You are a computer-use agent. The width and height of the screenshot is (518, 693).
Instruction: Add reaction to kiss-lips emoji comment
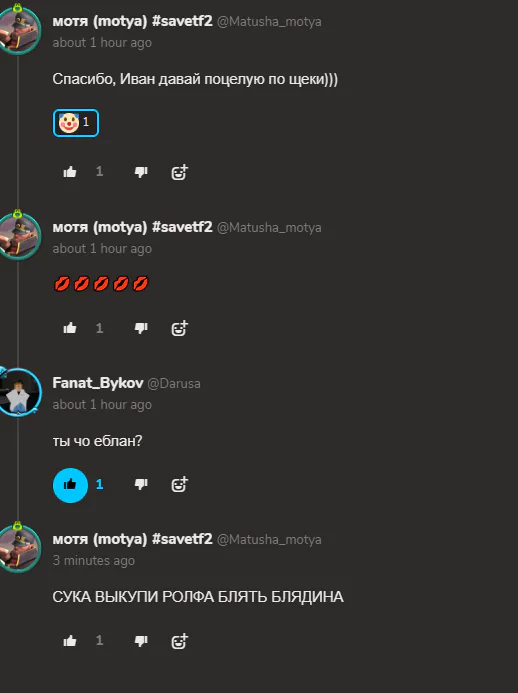pyautogui.click(x=179, y=328)
